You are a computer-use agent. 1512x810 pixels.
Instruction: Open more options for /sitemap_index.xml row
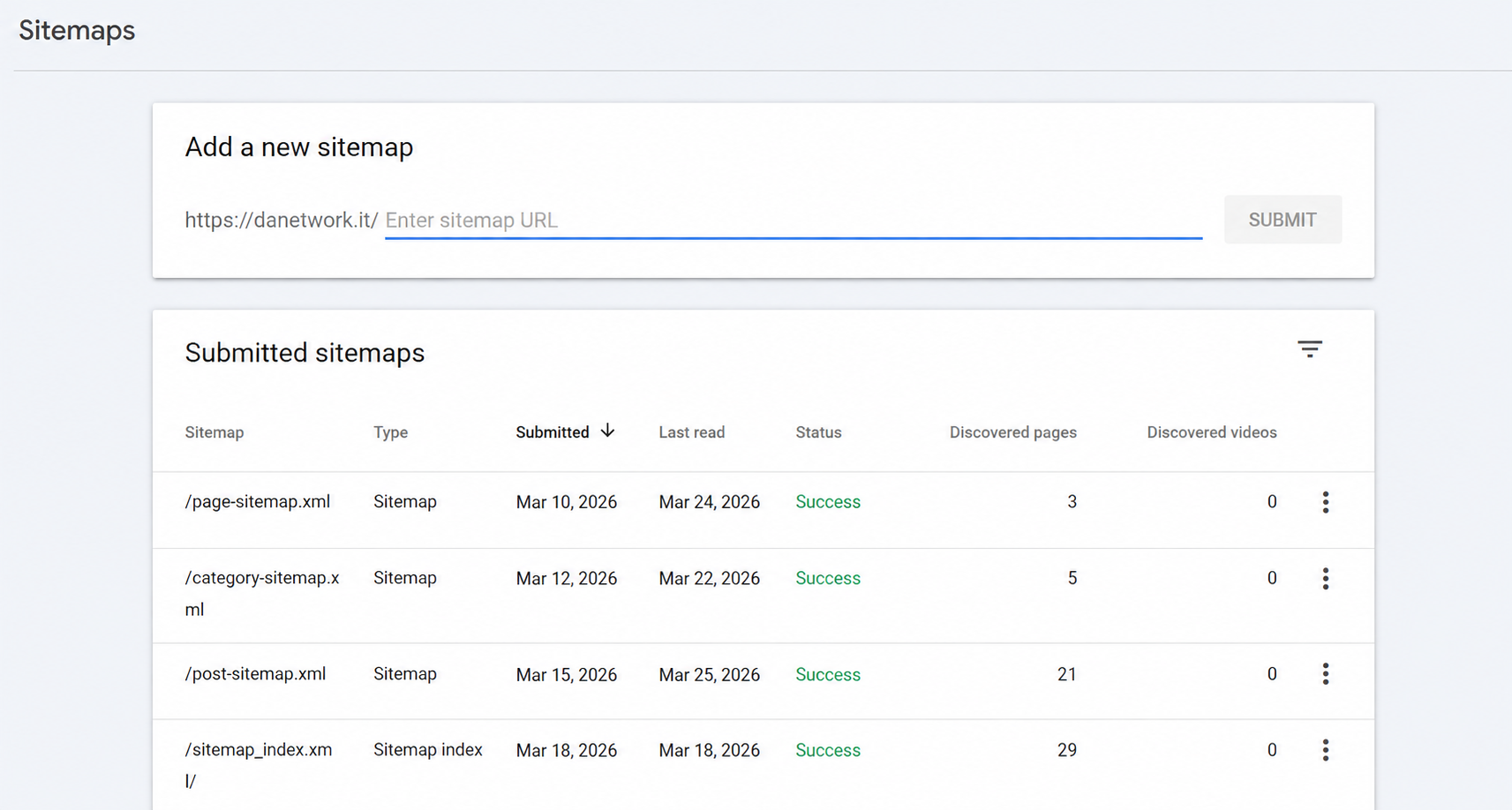[1325, 750]
